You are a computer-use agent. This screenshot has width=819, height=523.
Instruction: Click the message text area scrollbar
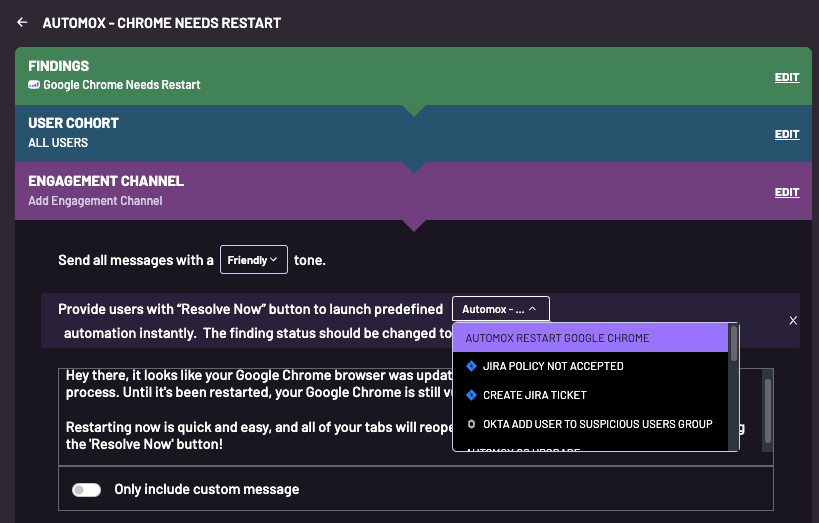click(x=767, y=411)
